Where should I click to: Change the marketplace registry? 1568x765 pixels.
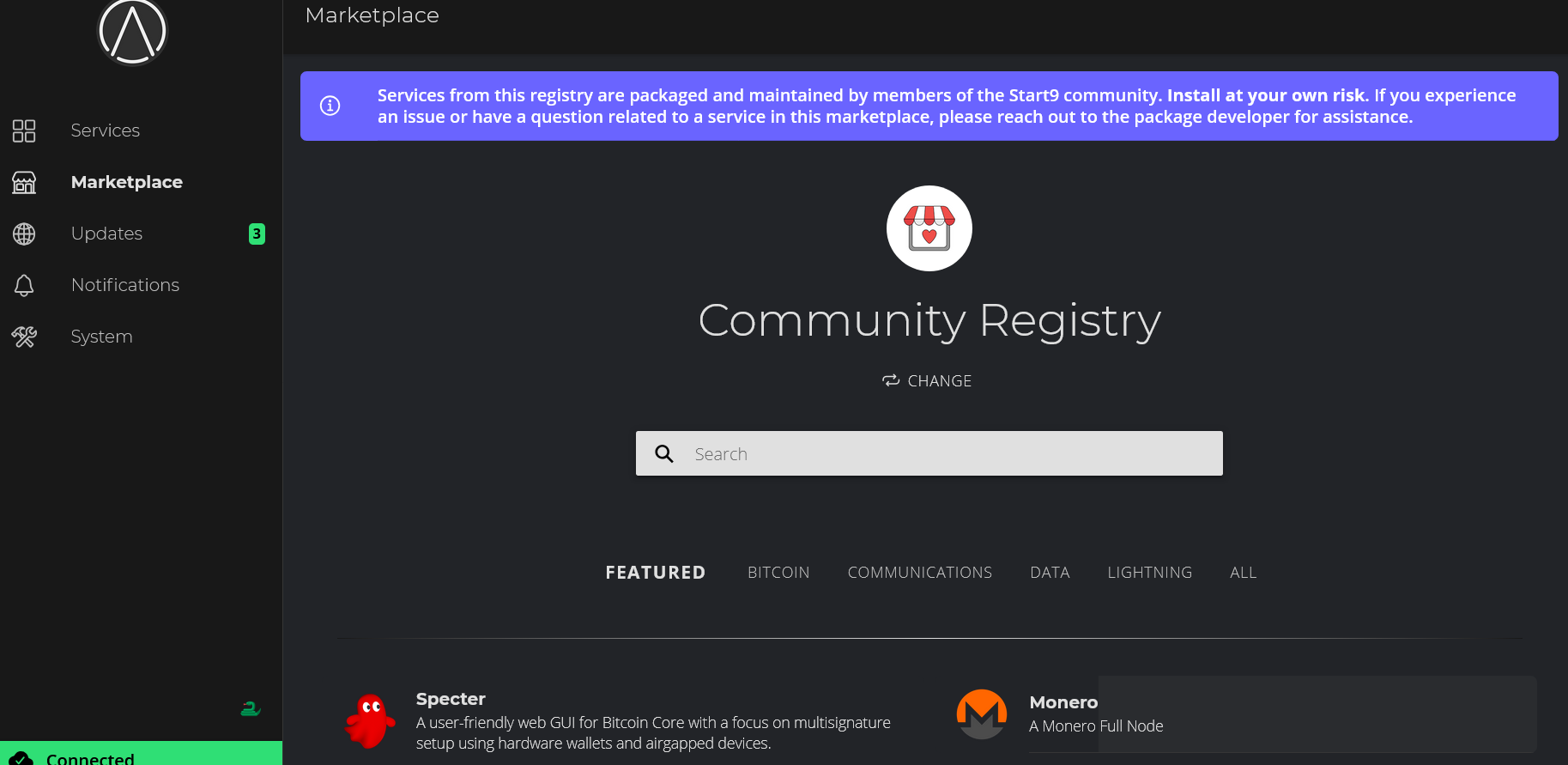coord(928,380)
